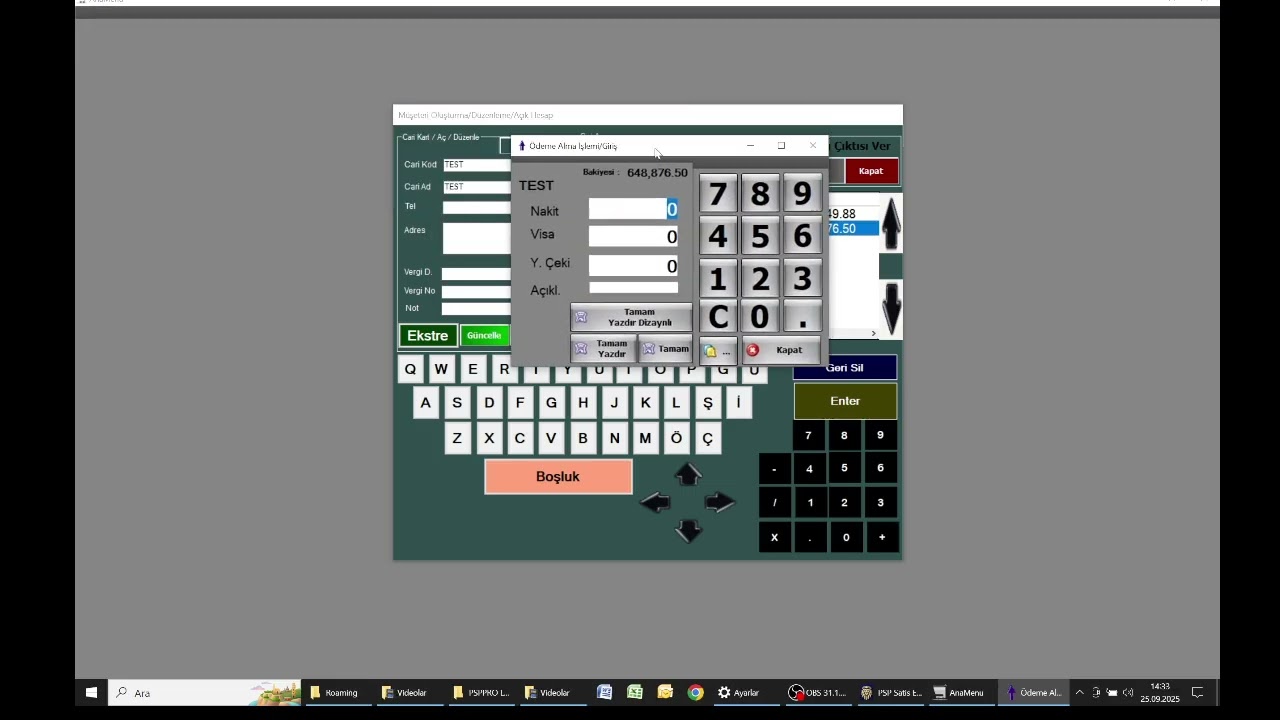Click the Tamam Yazdır Dizaynlı button
Image resolution: width=1280 pixels, height=720 pixels.
[x=631, y=318]
